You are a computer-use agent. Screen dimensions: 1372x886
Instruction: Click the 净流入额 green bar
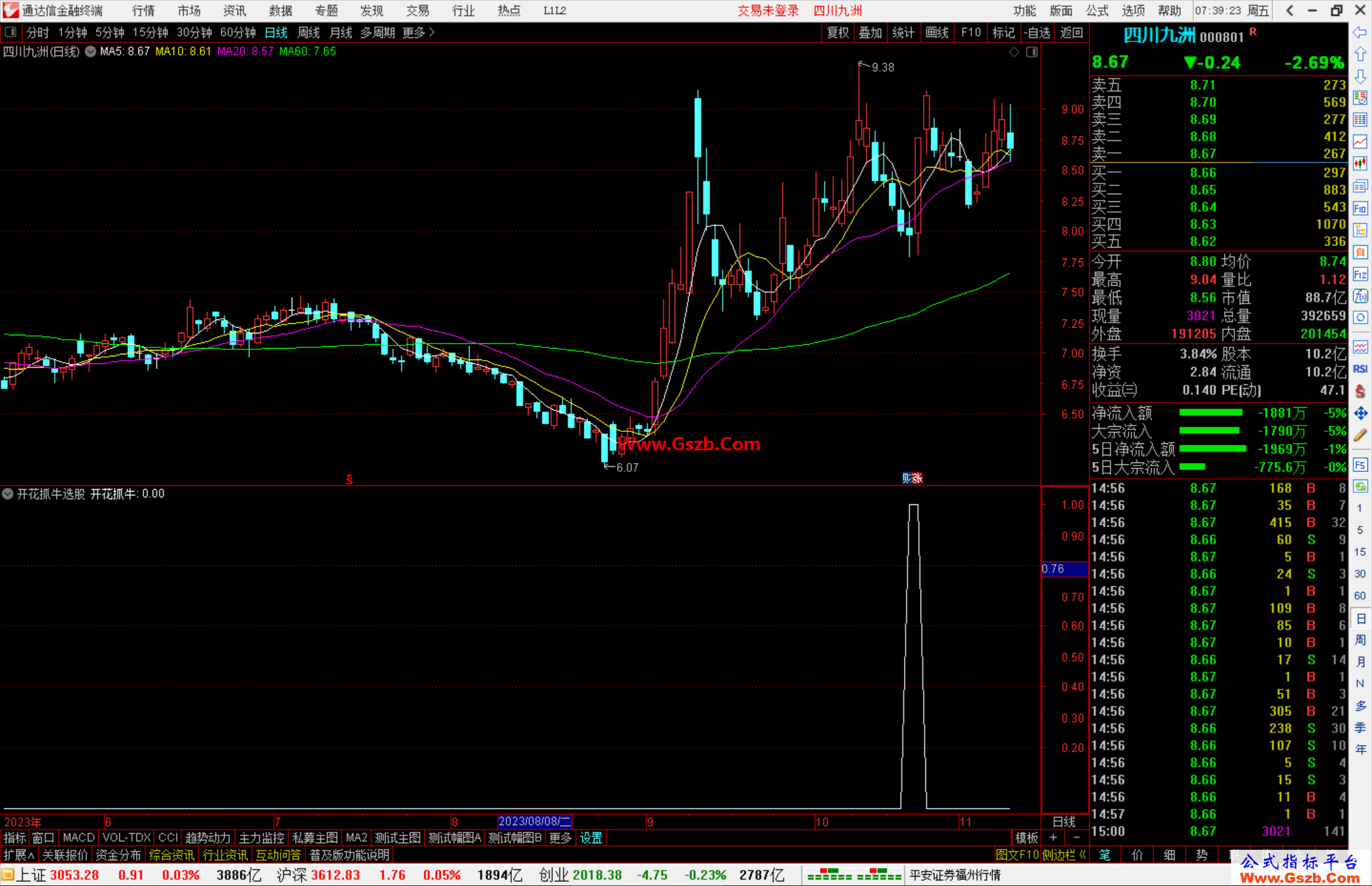point(1211,413)
